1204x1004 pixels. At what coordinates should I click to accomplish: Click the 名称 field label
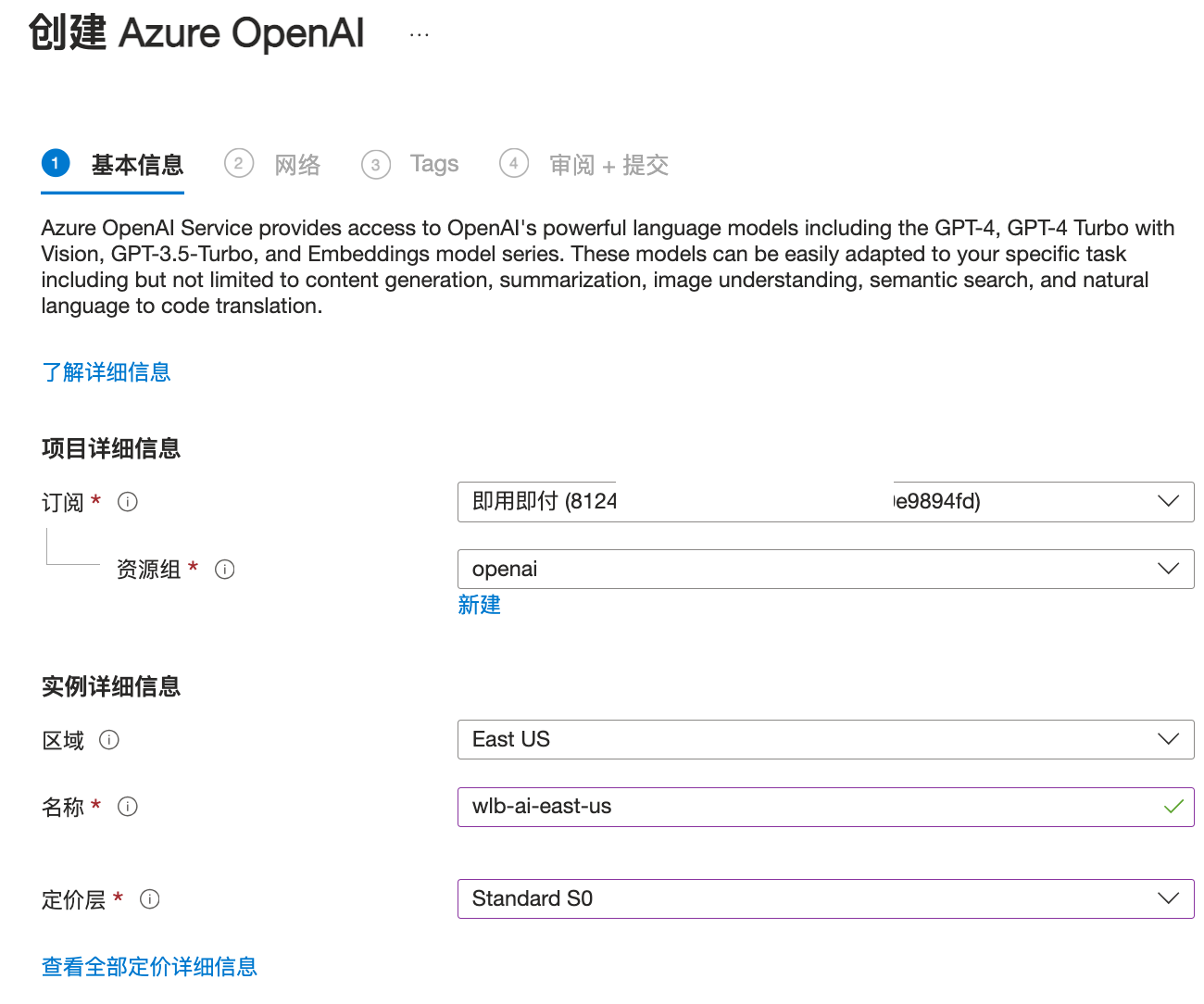tap(63, 807)
